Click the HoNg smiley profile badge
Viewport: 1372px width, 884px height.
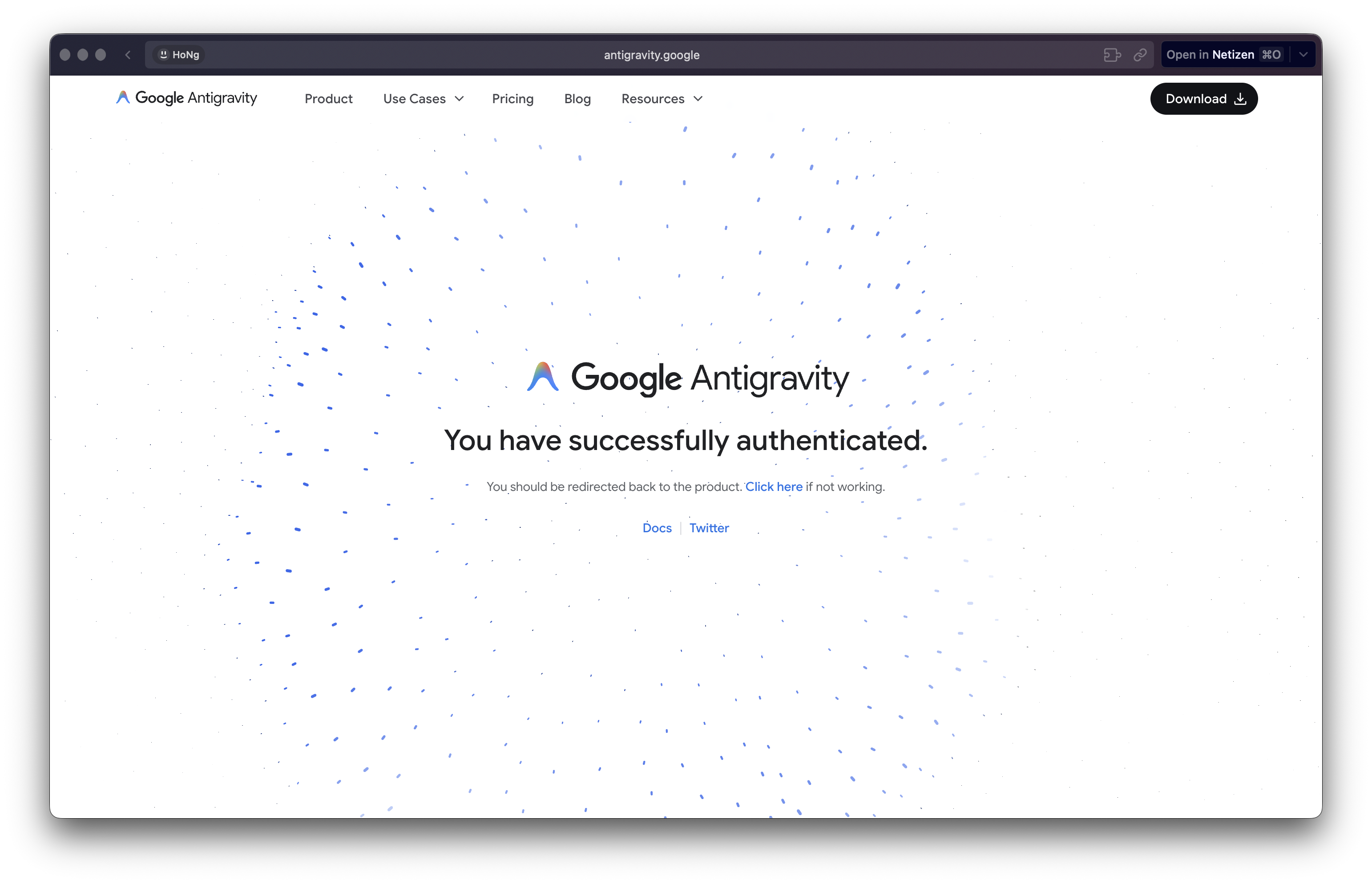coord(179,55)
